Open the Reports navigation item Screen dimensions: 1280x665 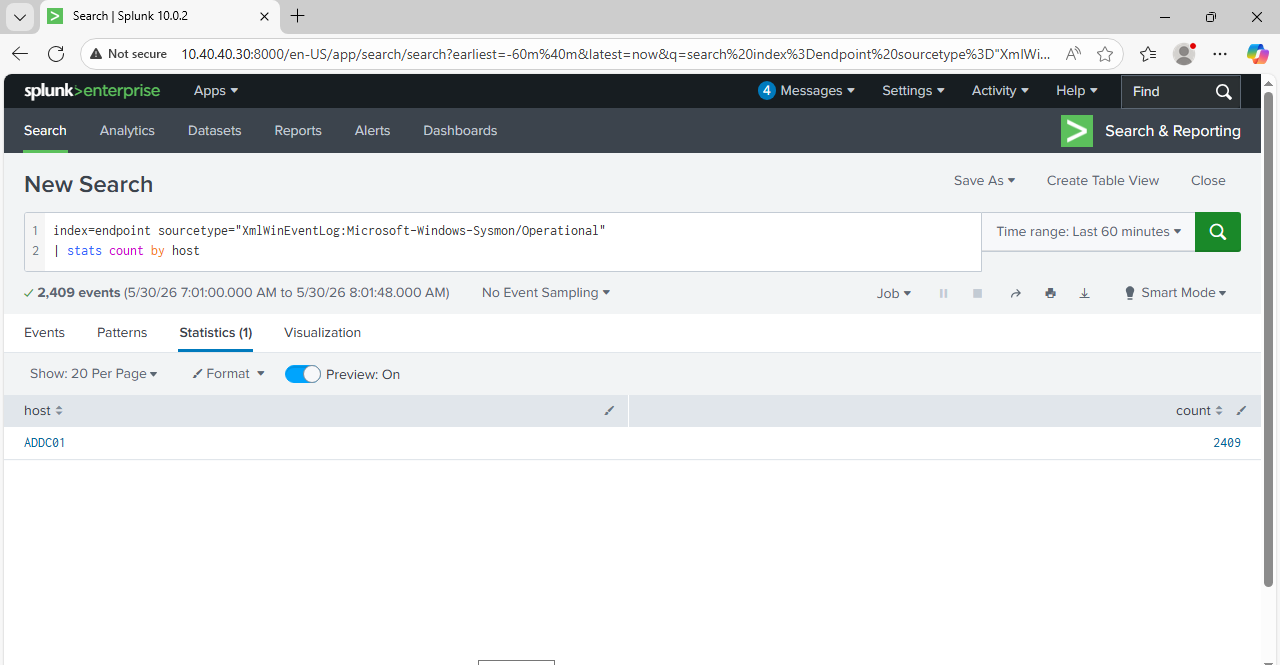point(298,131)
